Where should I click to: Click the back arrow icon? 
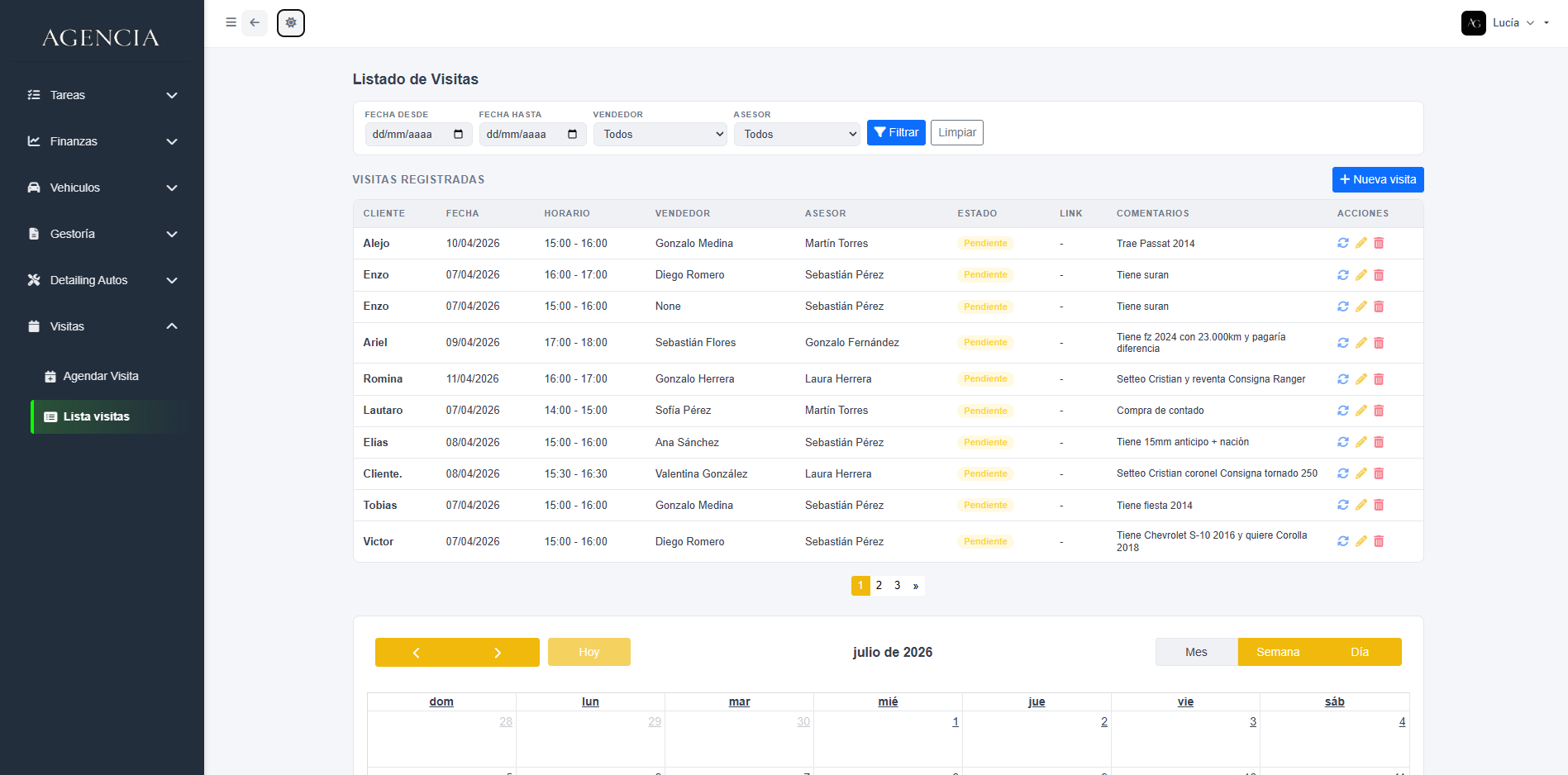click(x=255, y=22)
